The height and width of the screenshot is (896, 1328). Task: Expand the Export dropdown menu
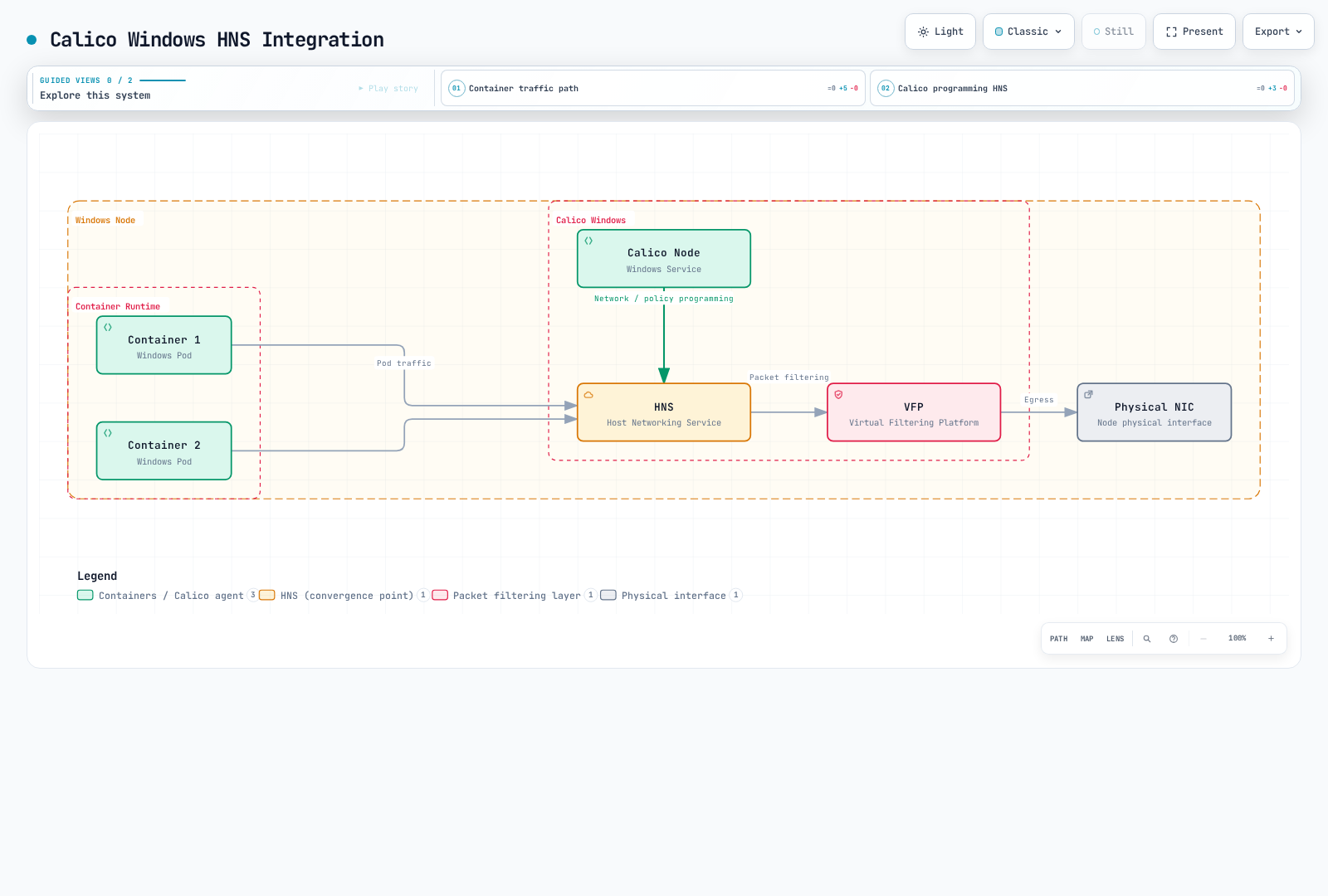point(1278,32)
